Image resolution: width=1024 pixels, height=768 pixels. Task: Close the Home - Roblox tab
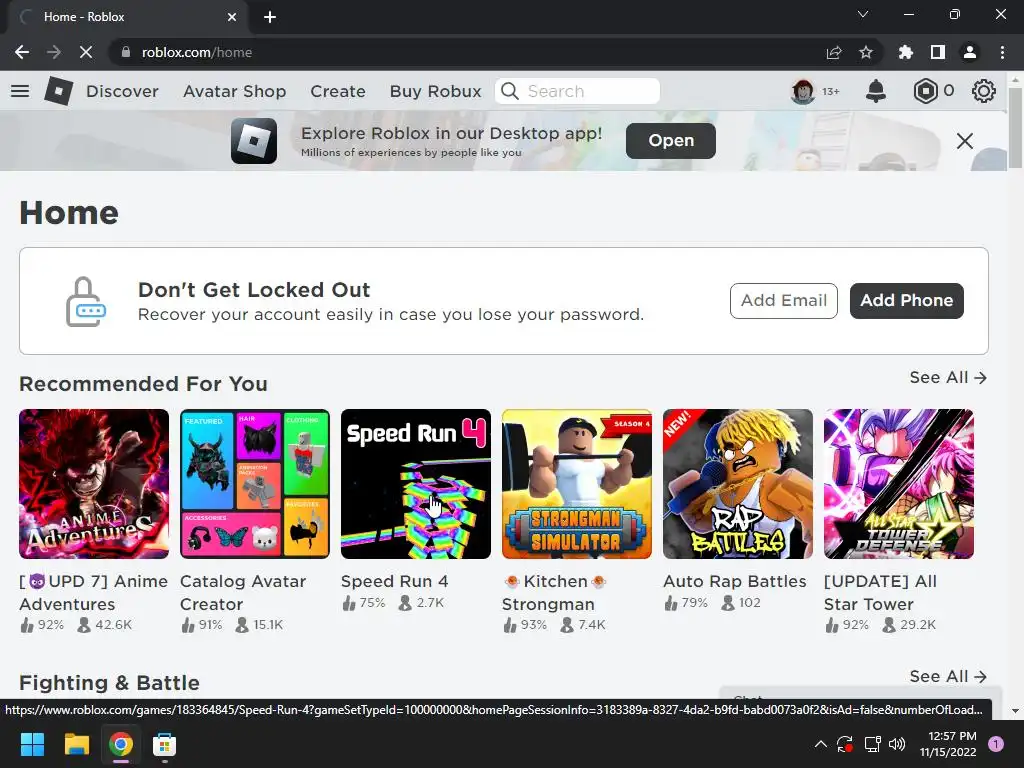[x=232, y=17]
